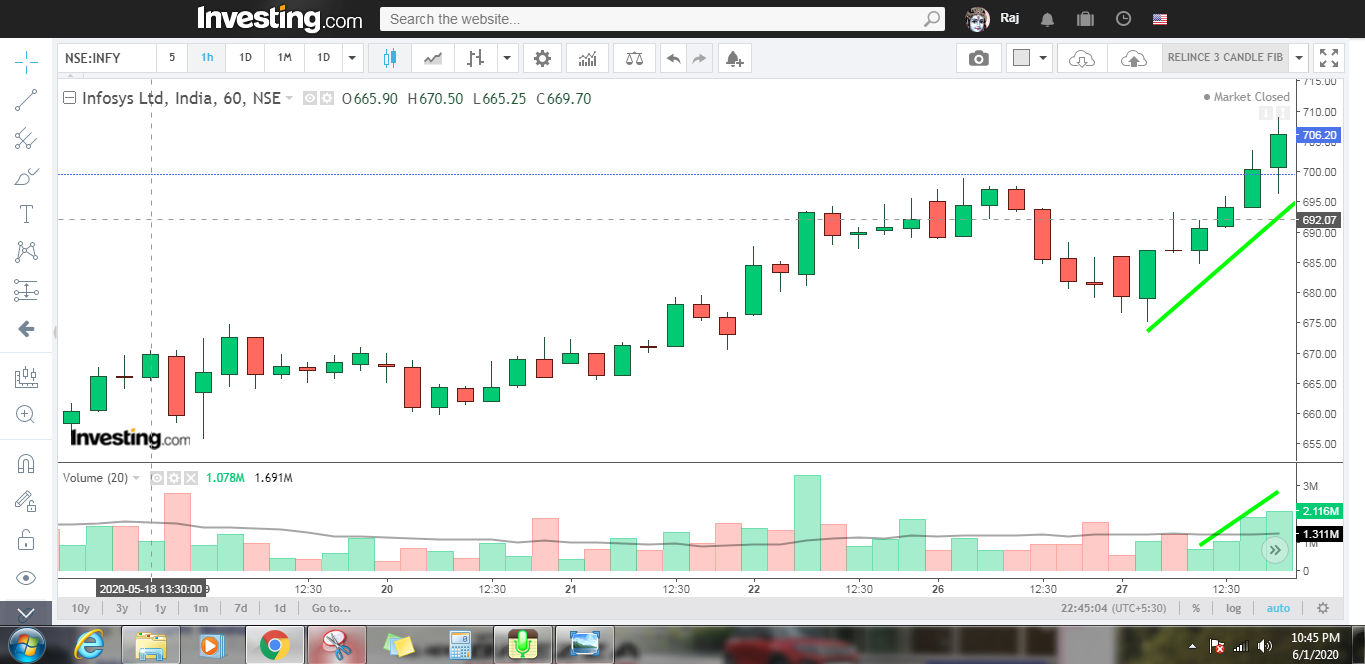
Task: Click the website search field
Action: 661,19
